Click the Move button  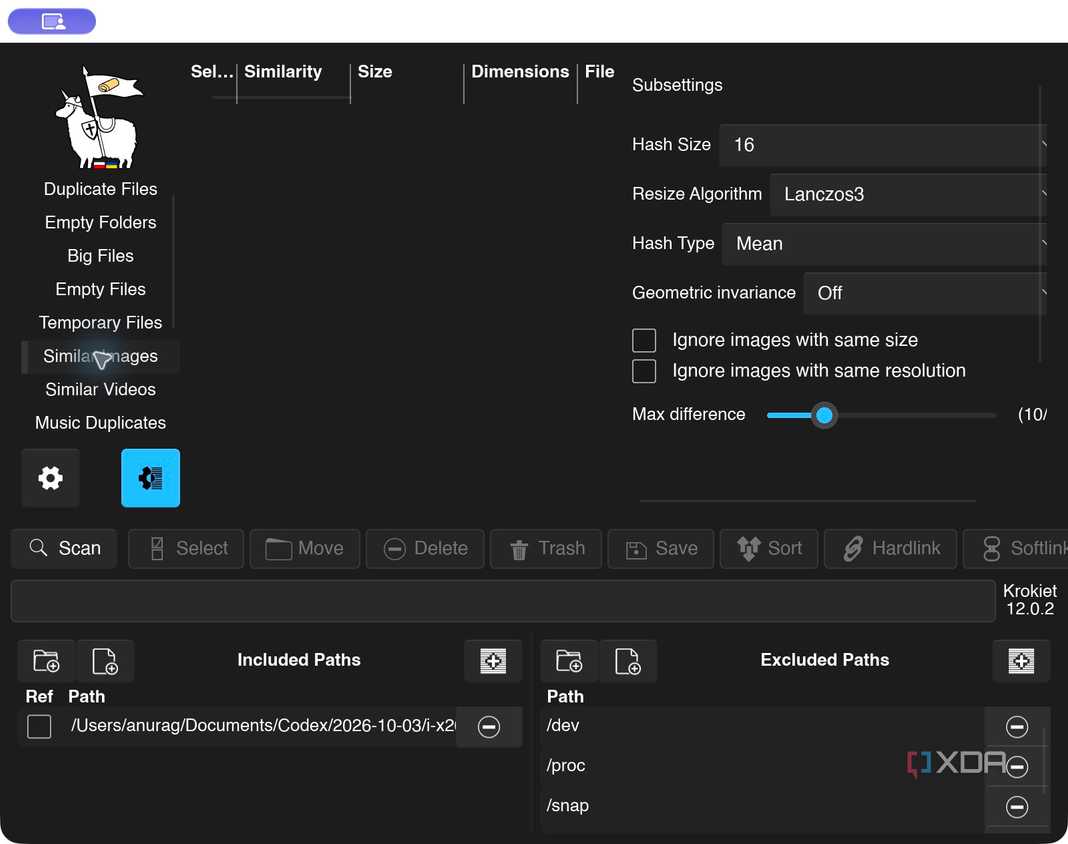(x=304, y=548)
